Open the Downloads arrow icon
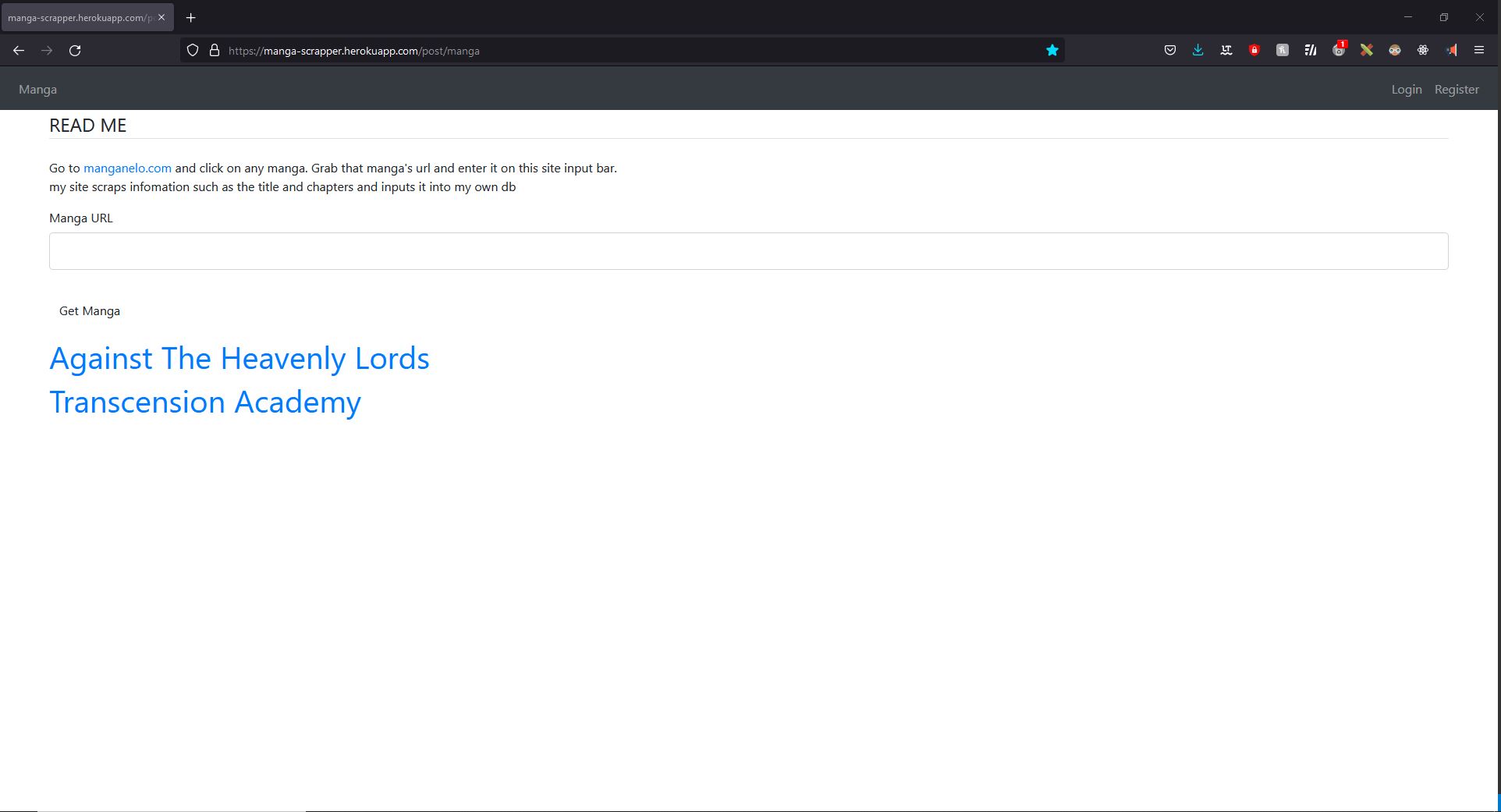Viewport: 1501px width, 812px height. pyautogui.click(x=1198, y=51)
